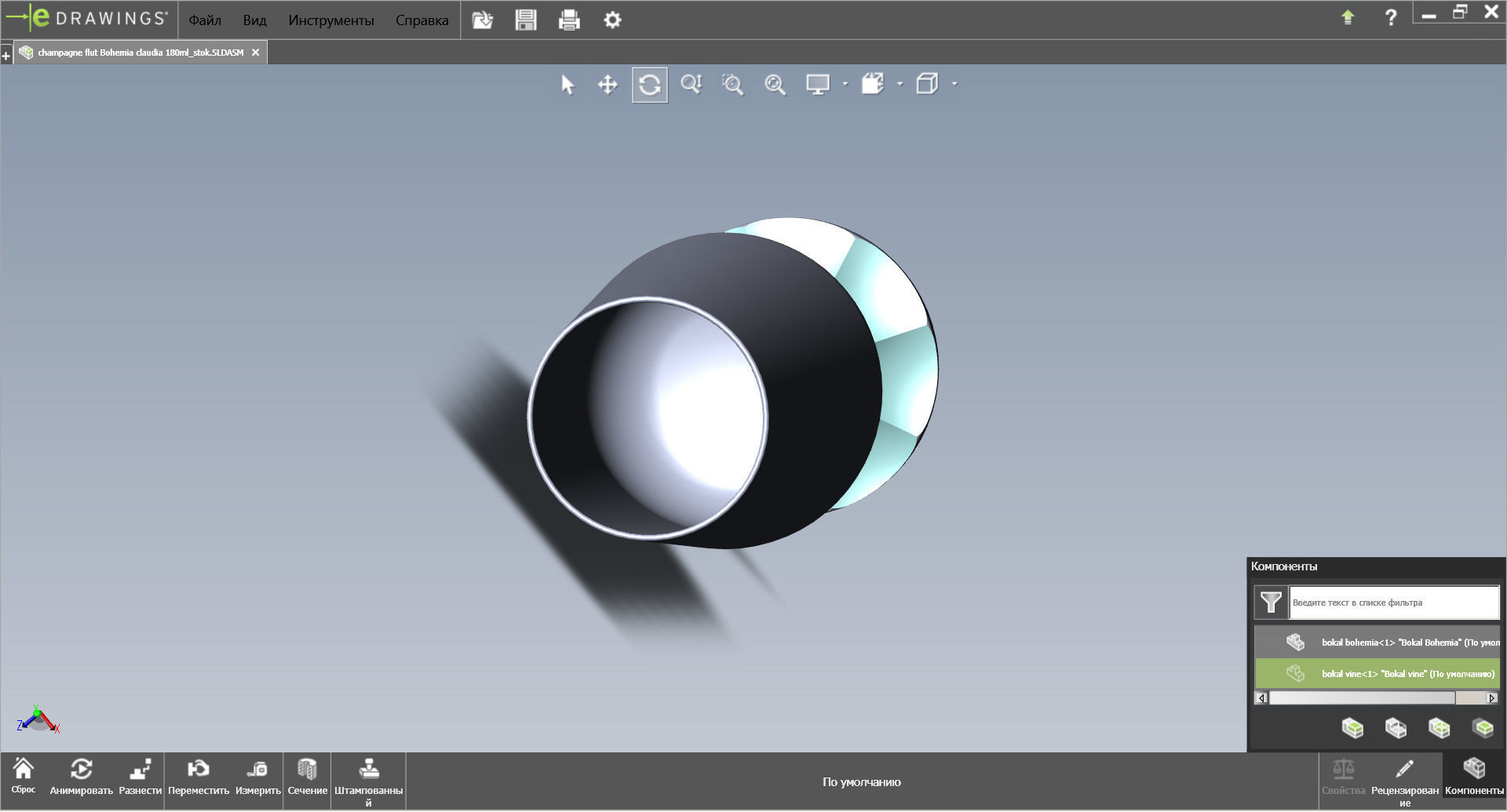Open the Measure (Измерить) tool
Viewport: 1507px width, 812px height.
257,777
